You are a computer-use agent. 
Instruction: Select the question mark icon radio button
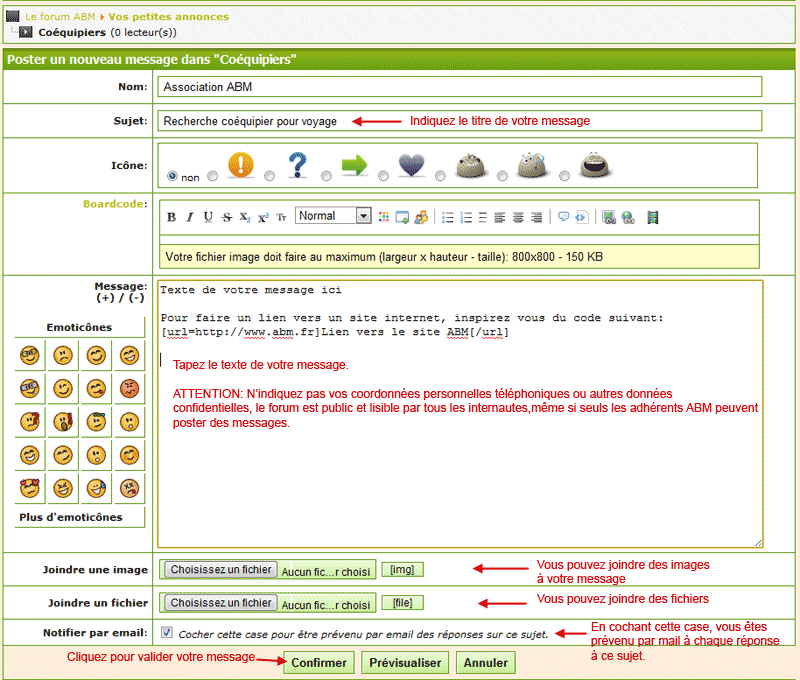[270, 176]
